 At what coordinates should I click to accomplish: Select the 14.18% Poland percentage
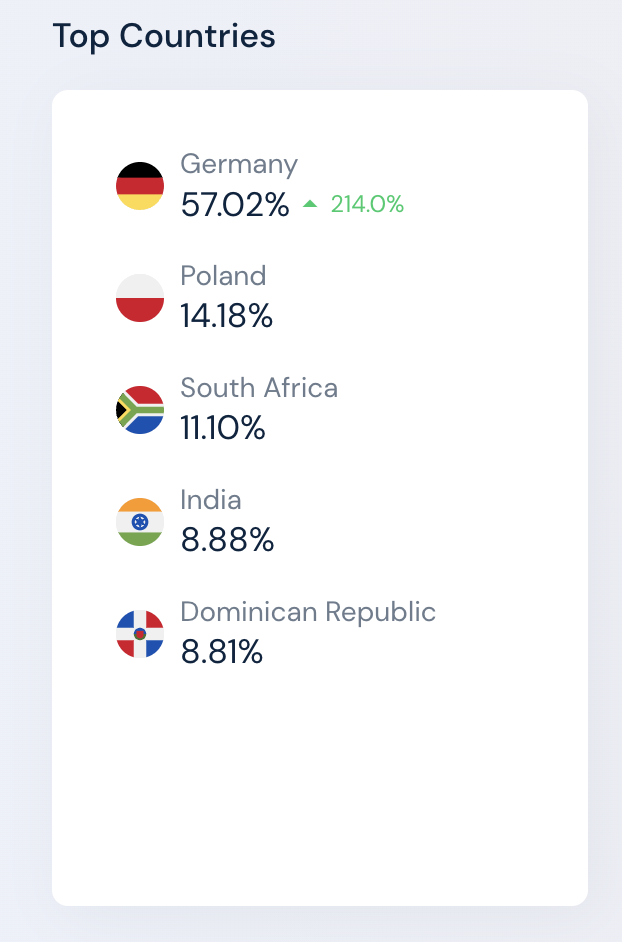click(227, 316)
